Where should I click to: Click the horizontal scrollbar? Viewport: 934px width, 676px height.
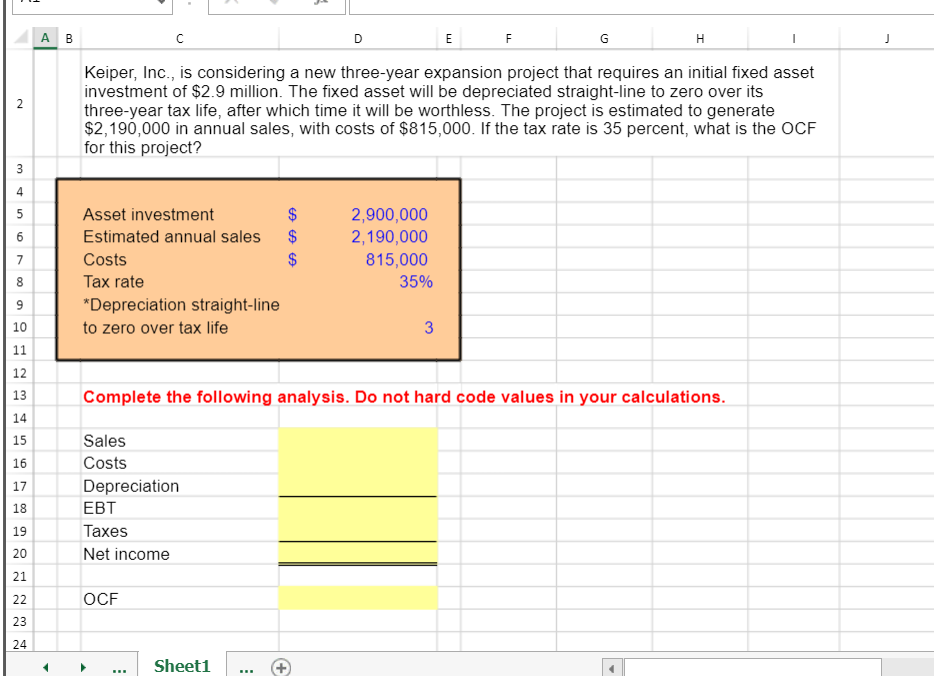pos(750,665)
